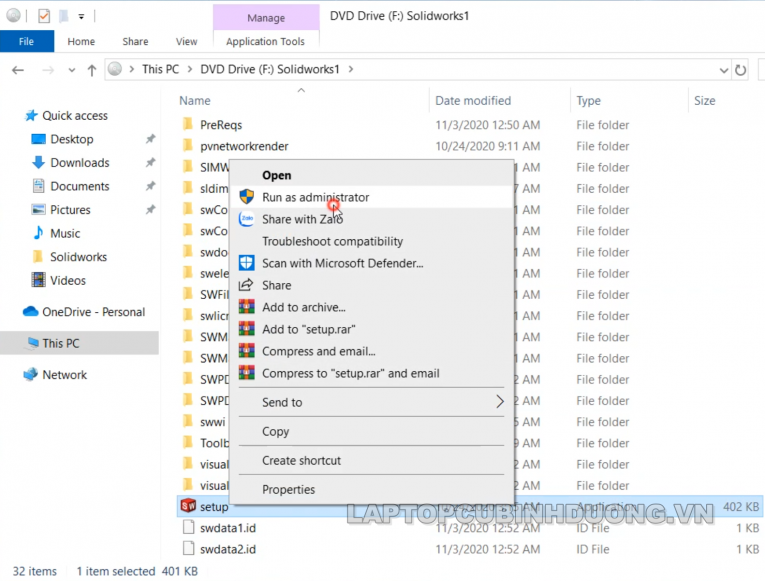The height and width of the screenshot is (581, 765).
Task: Click the Videos film icon in sidebar
Action: tap(38, 280)
